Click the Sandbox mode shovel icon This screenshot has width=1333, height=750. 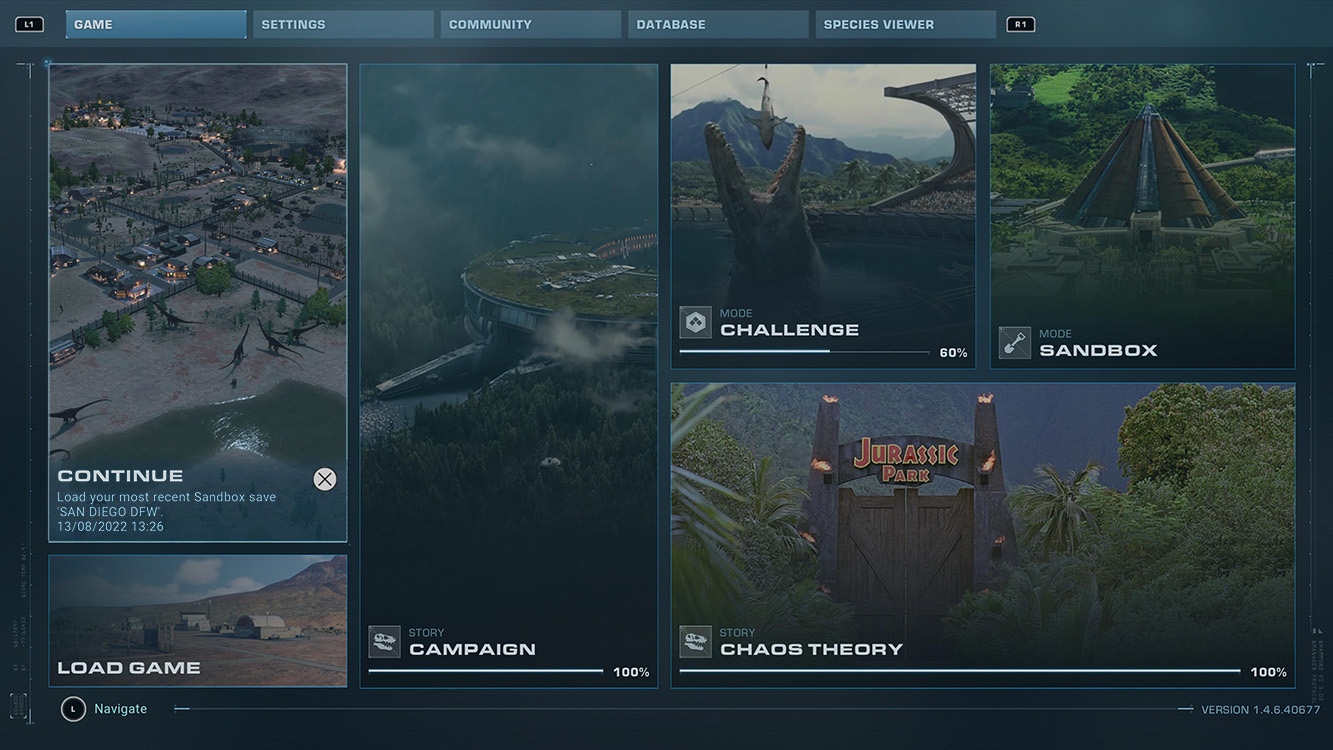[x=1015, y=343]
